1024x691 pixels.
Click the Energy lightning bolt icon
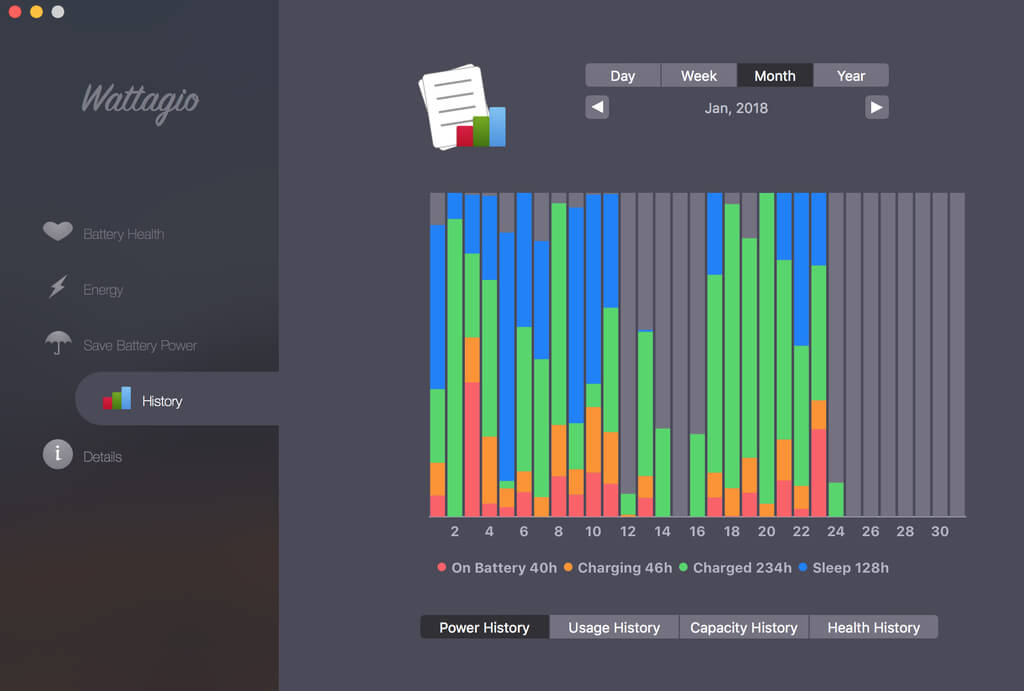tap(58, 288)
